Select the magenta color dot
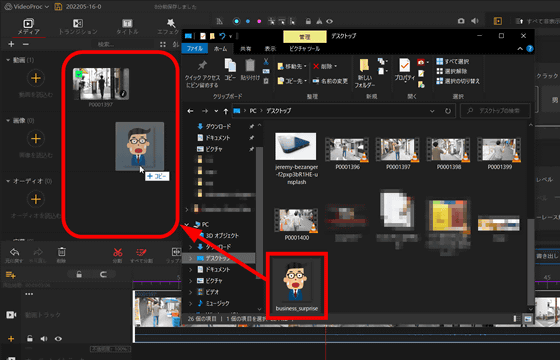 tap(259, 21)
